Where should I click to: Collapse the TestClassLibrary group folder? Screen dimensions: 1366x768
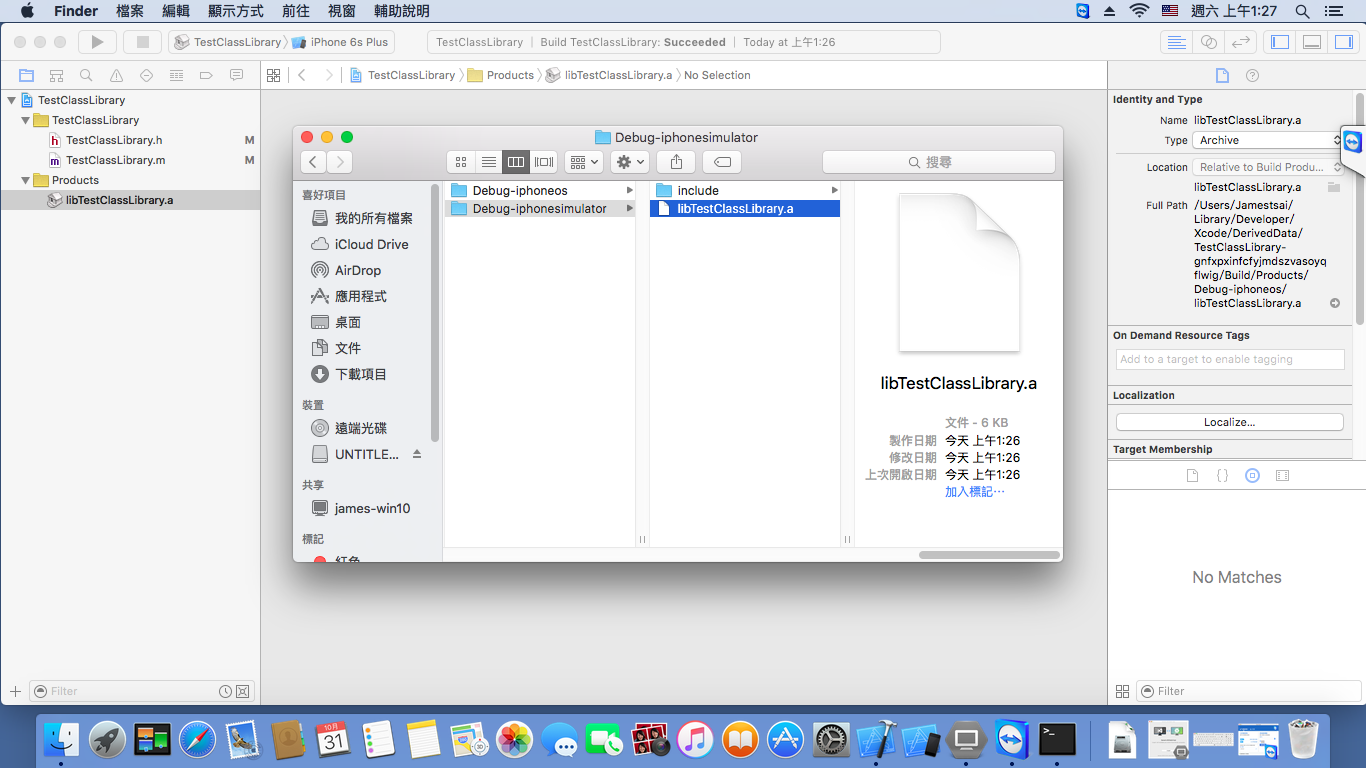(26, 120)
